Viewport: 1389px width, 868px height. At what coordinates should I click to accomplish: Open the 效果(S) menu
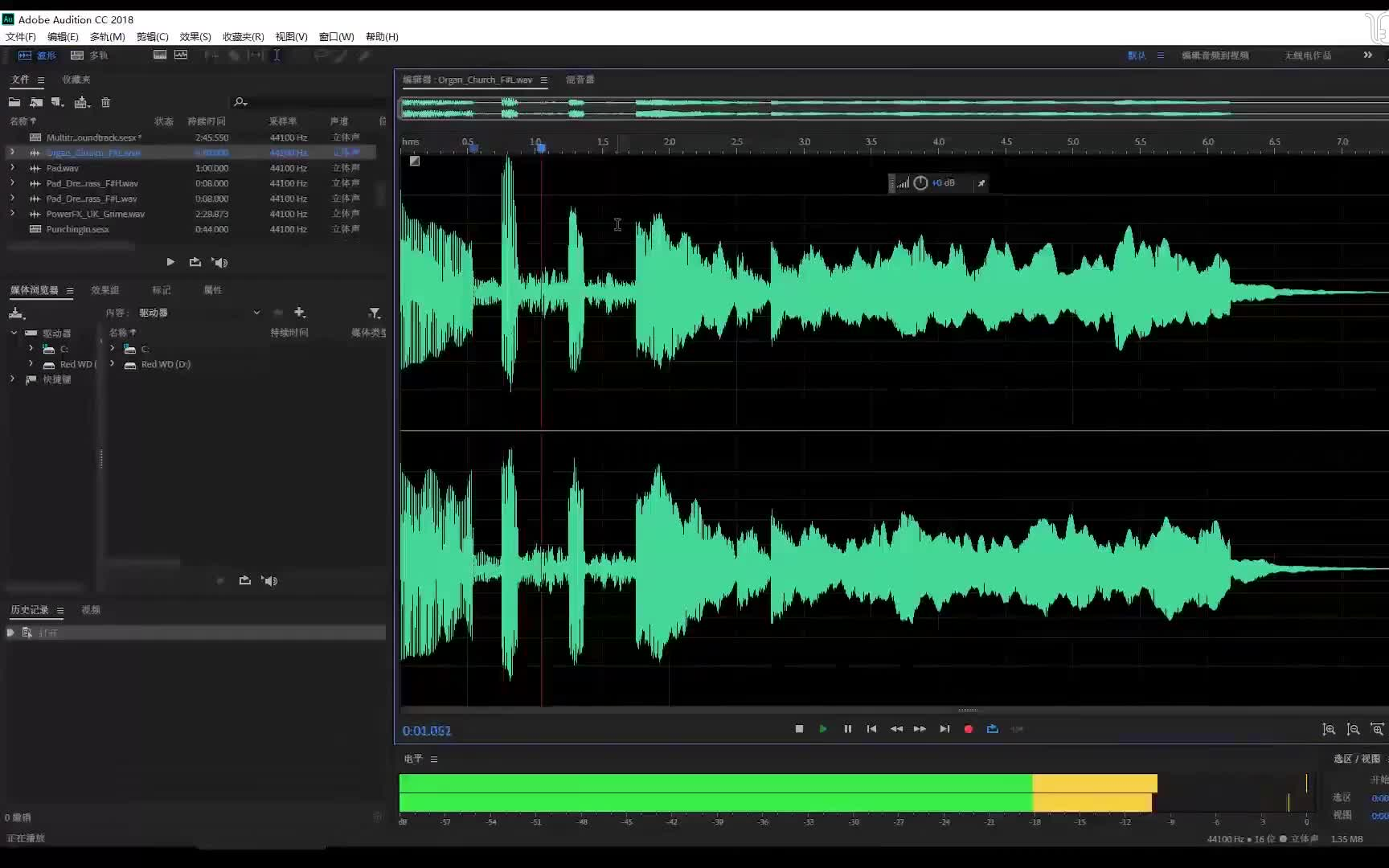pos(195,37)
